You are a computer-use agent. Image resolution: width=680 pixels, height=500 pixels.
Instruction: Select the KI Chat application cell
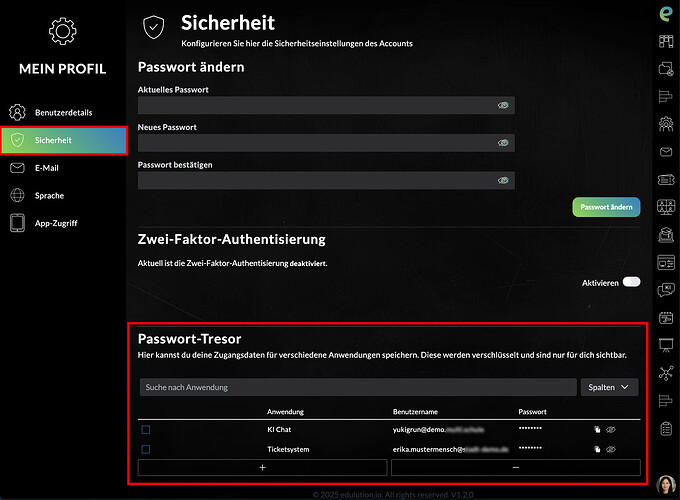(x=279, y=429)
